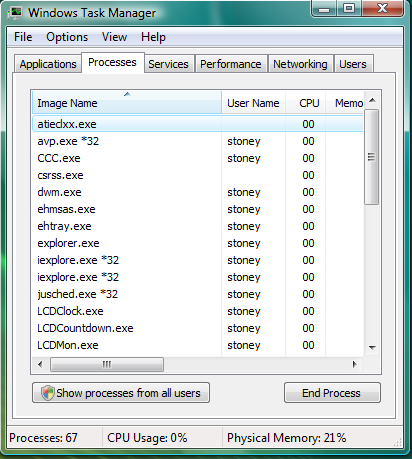
Task: Sort by the Memory column header
Action: (x=345, y=103)
